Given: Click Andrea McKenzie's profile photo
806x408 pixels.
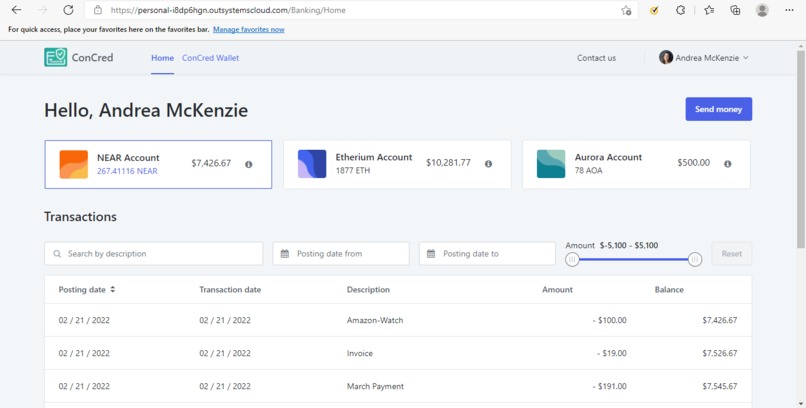Looking at the screenshot, I should coord(666,58).
